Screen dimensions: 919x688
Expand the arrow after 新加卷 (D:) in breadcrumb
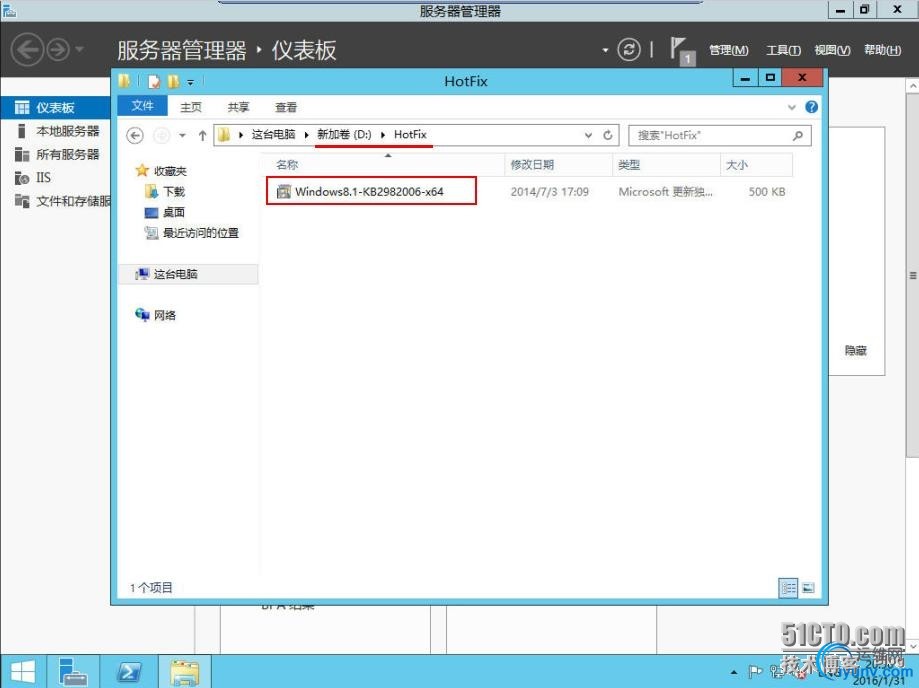[383, 135]
